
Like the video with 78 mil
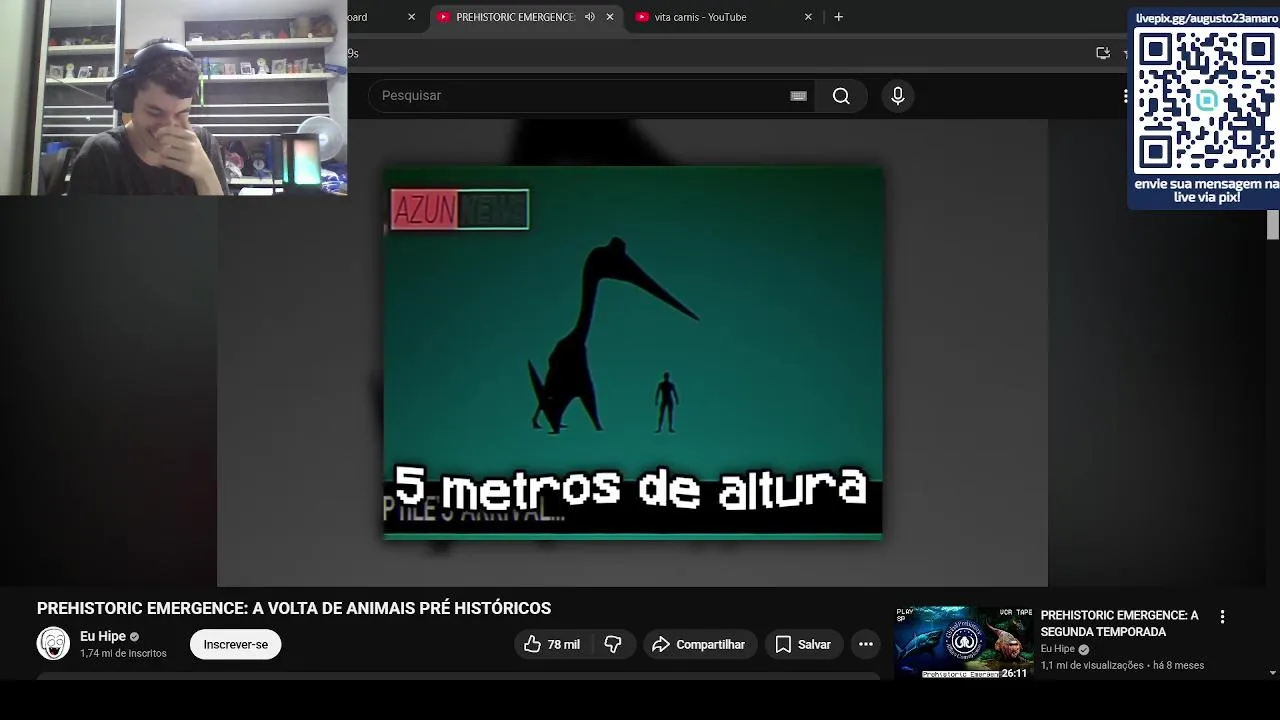(553, 645)
